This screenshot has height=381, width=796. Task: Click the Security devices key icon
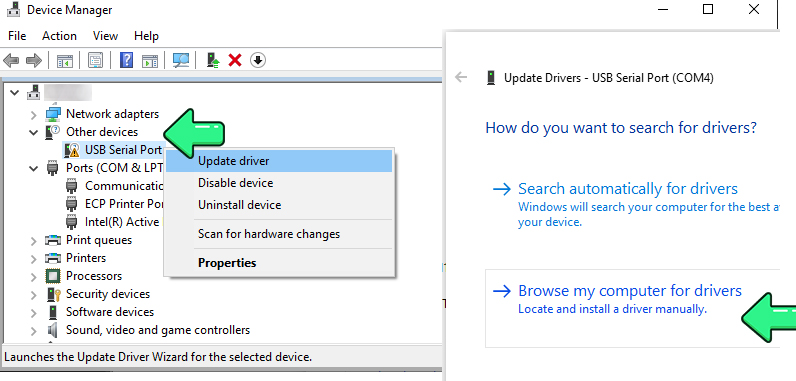click(53, 294)
